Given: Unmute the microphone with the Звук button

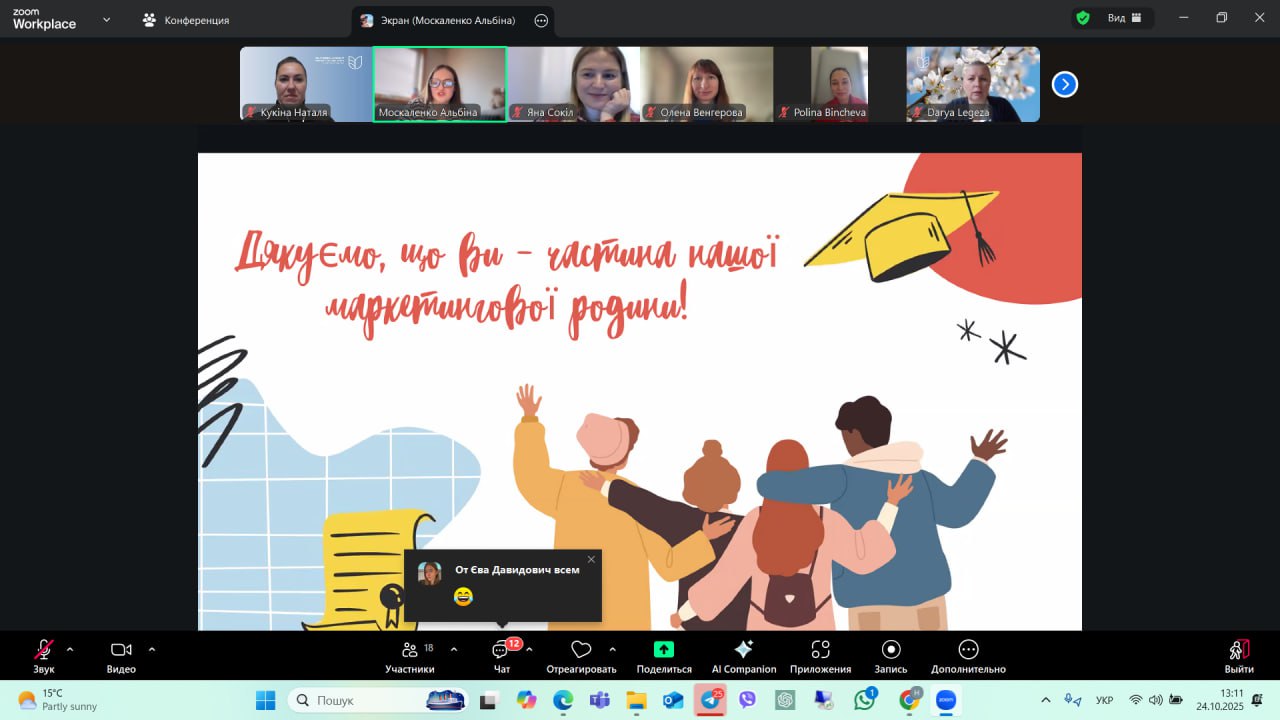Looking at the screenshot, I should (x=44, y=656).
